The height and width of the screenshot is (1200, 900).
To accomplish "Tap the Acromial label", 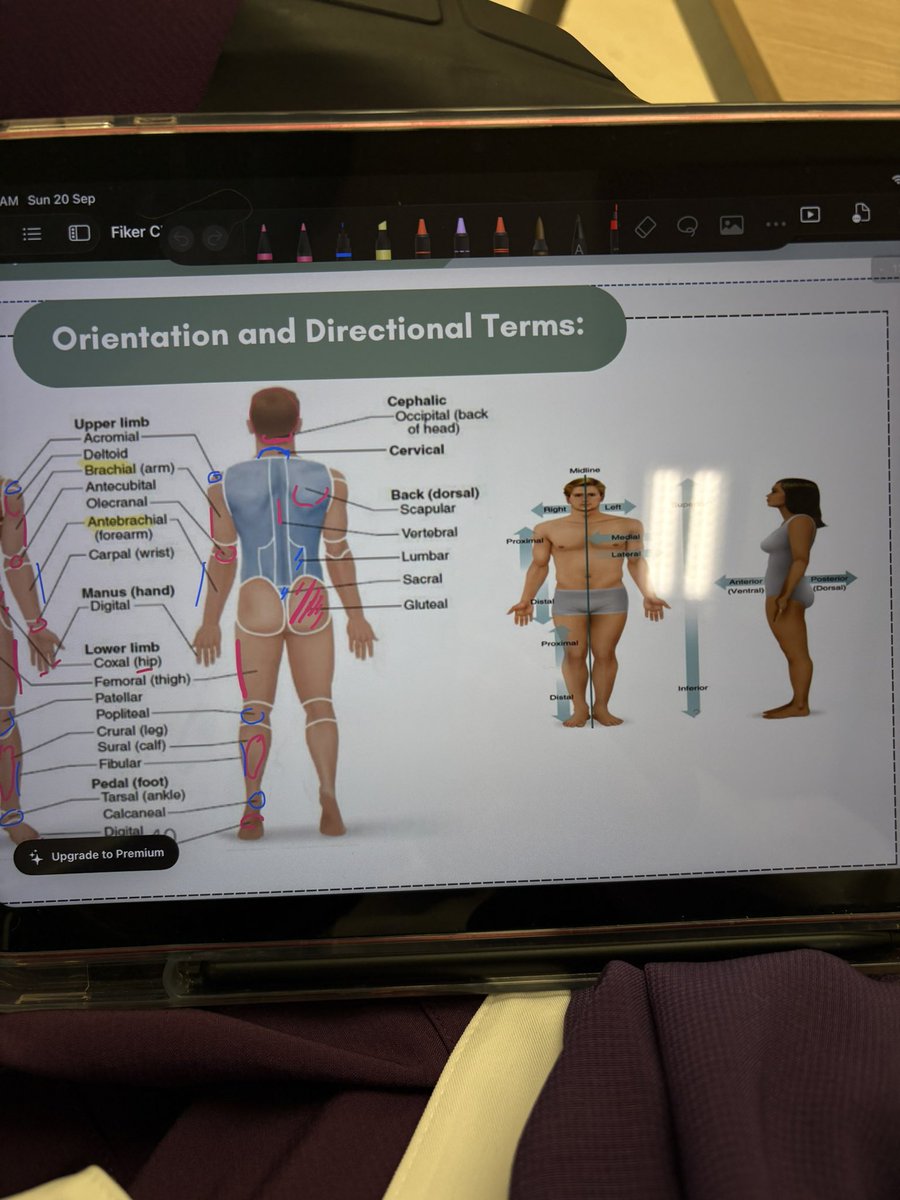I will [x=111, y=437].
